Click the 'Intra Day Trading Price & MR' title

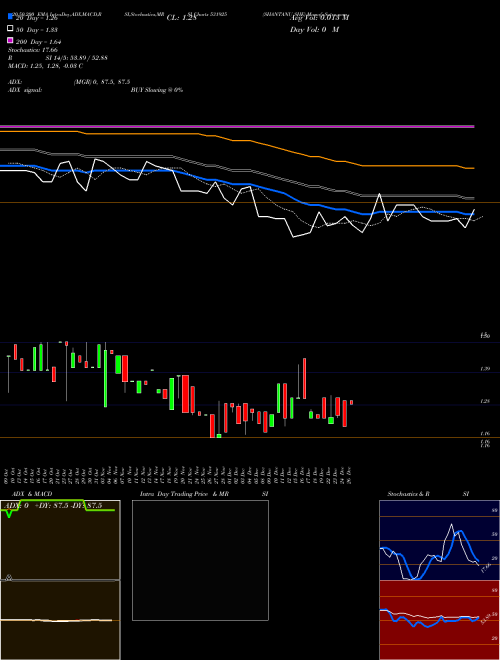click(x=184, y=494)
